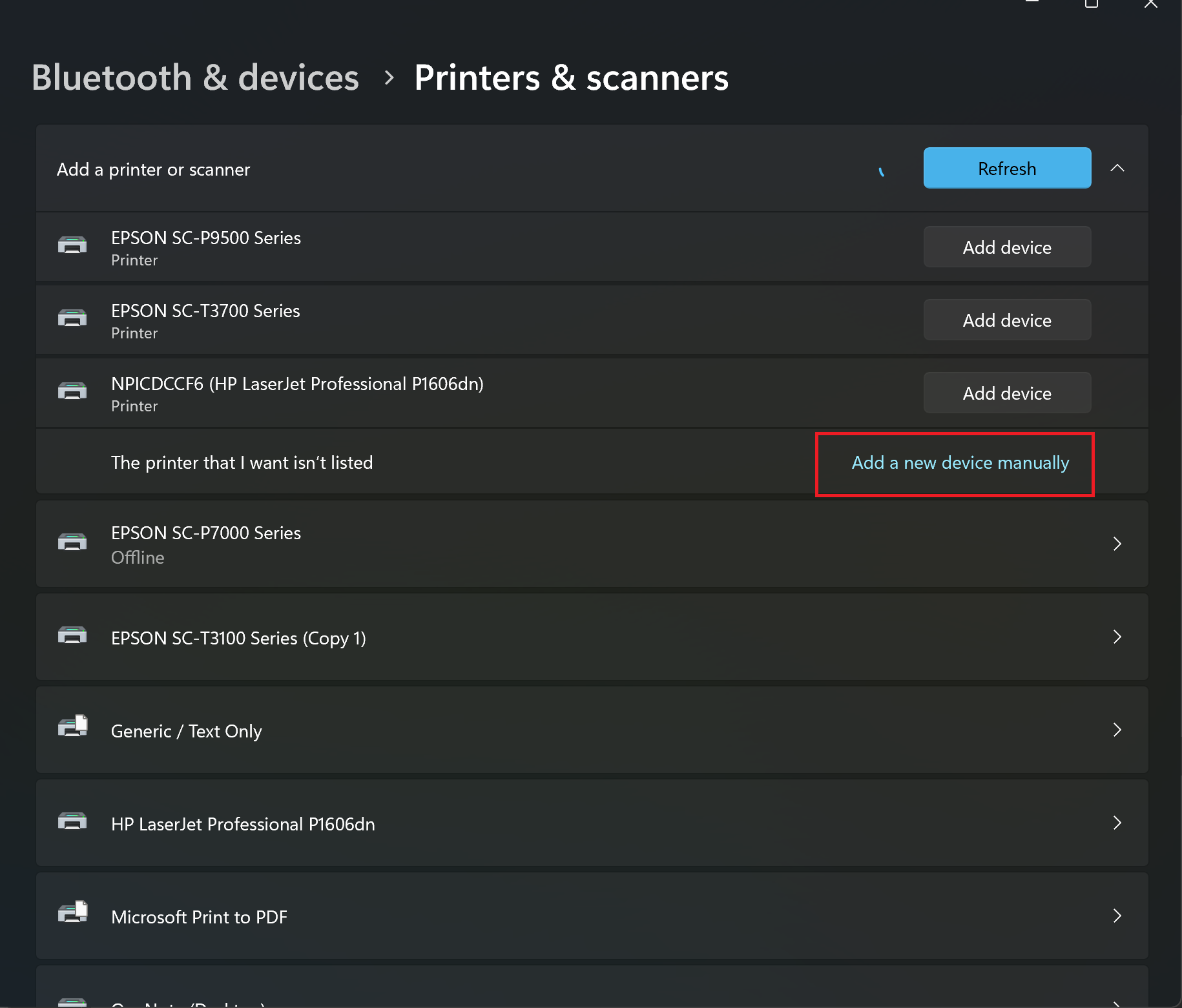Select EPSON SC-T3100 Series (Copy 1) text
Viewport: 1182px width, 1008px height.
(x=238, y=638)
